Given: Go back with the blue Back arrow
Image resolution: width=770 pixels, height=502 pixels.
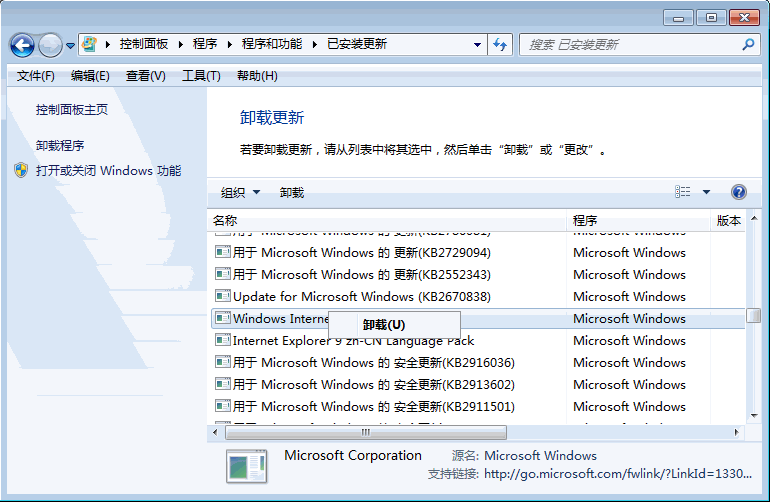Looking at the screenshot, I should (22, 46).
